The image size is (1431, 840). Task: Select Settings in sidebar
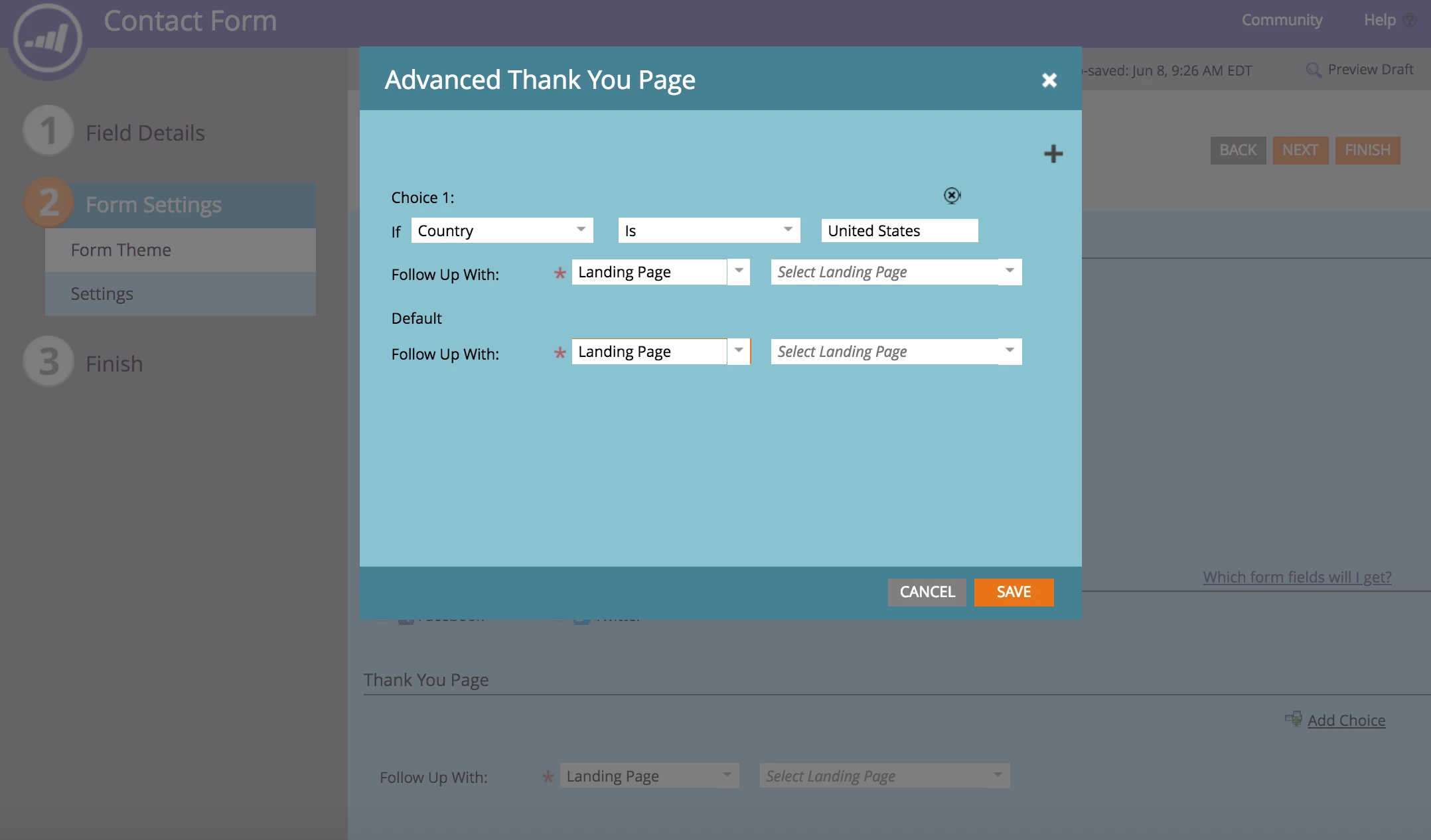102,294
